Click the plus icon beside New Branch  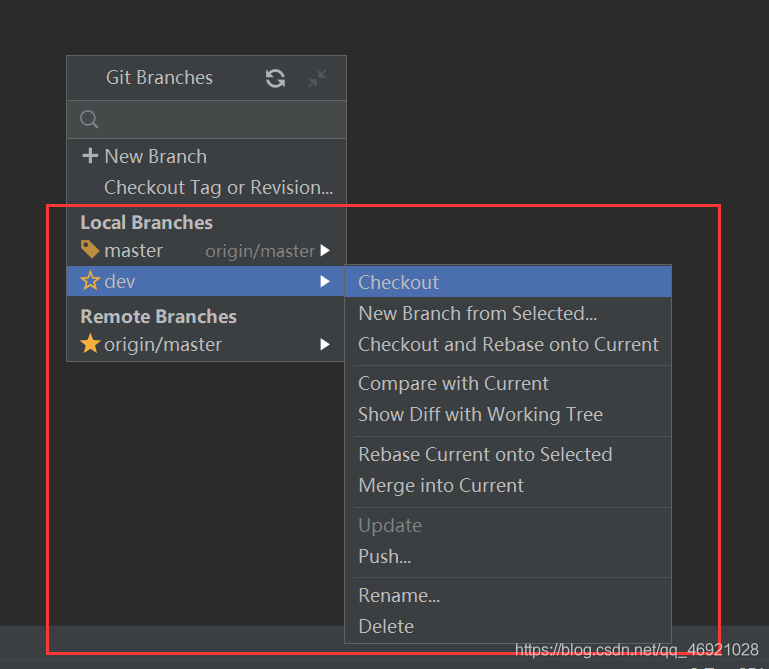90,156
